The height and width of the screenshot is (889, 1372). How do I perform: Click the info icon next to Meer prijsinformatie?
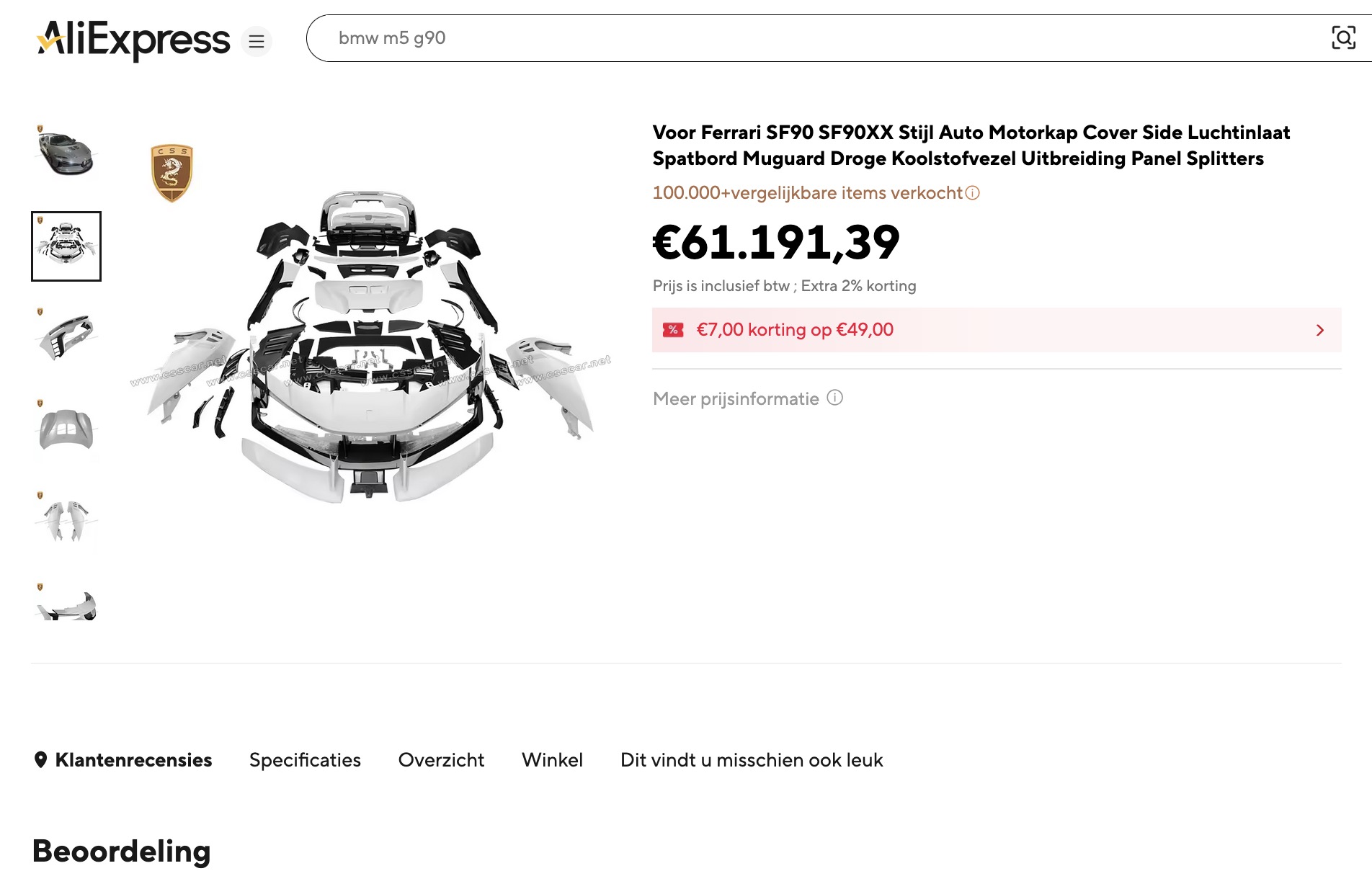coord(834,398)
